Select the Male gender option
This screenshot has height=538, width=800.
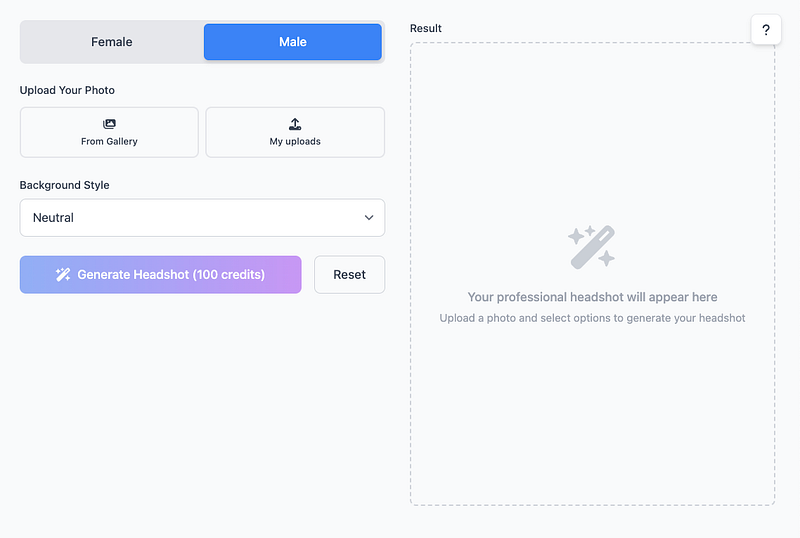click(293, 42)
